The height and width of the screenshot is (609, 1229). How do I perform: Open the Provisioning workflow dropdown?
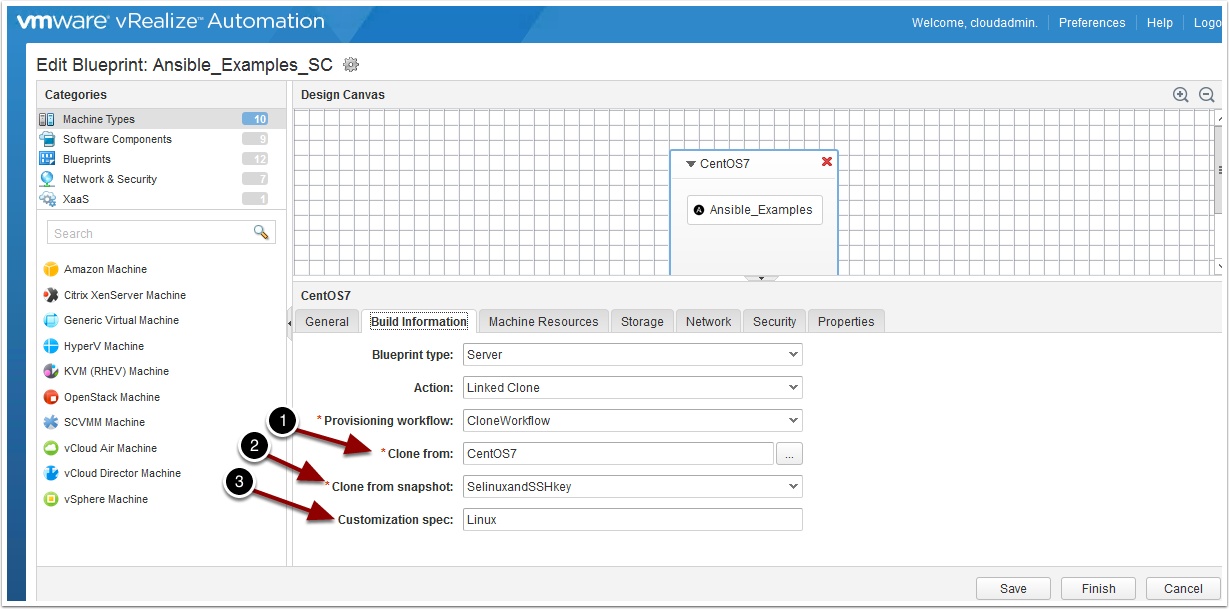click(632, 420)
